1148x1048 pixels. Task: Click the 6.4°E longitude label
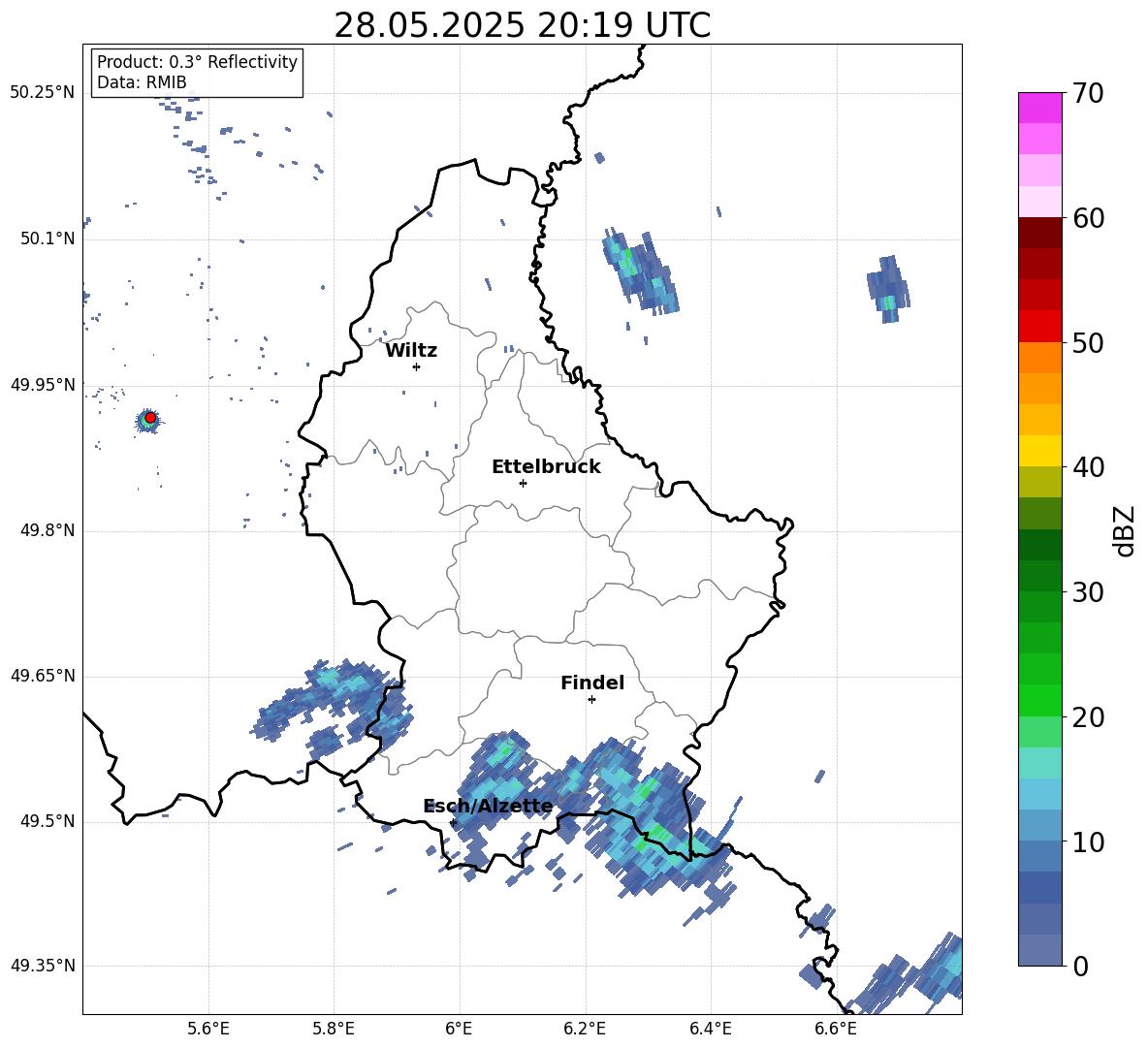pyautogui.click(x=710, y=1029)
